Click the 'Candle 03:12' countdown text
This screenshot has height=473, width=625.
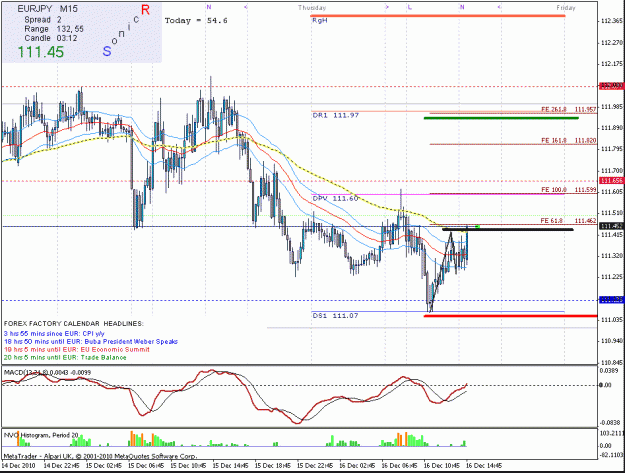(51, 38)
